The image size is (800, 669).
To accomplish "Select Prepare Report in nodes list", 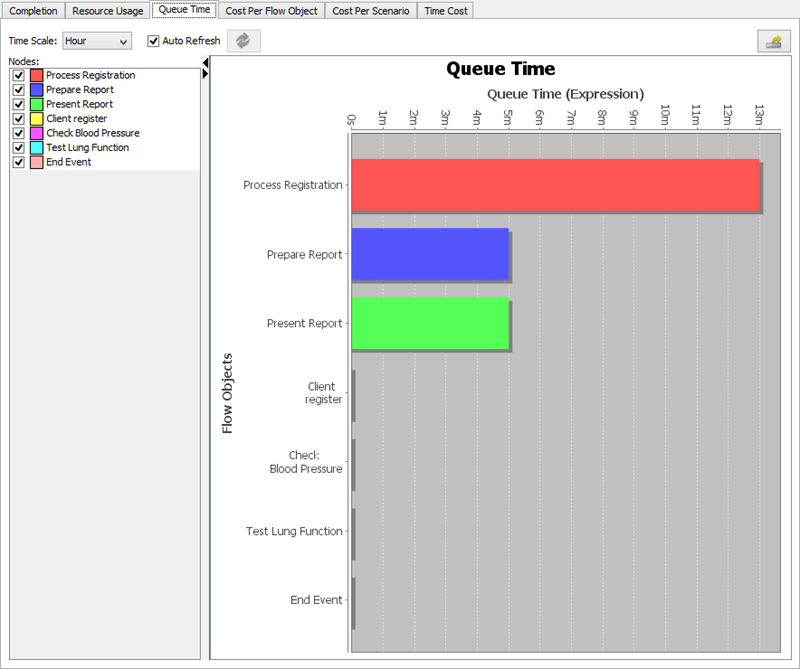I will (80, 90).
